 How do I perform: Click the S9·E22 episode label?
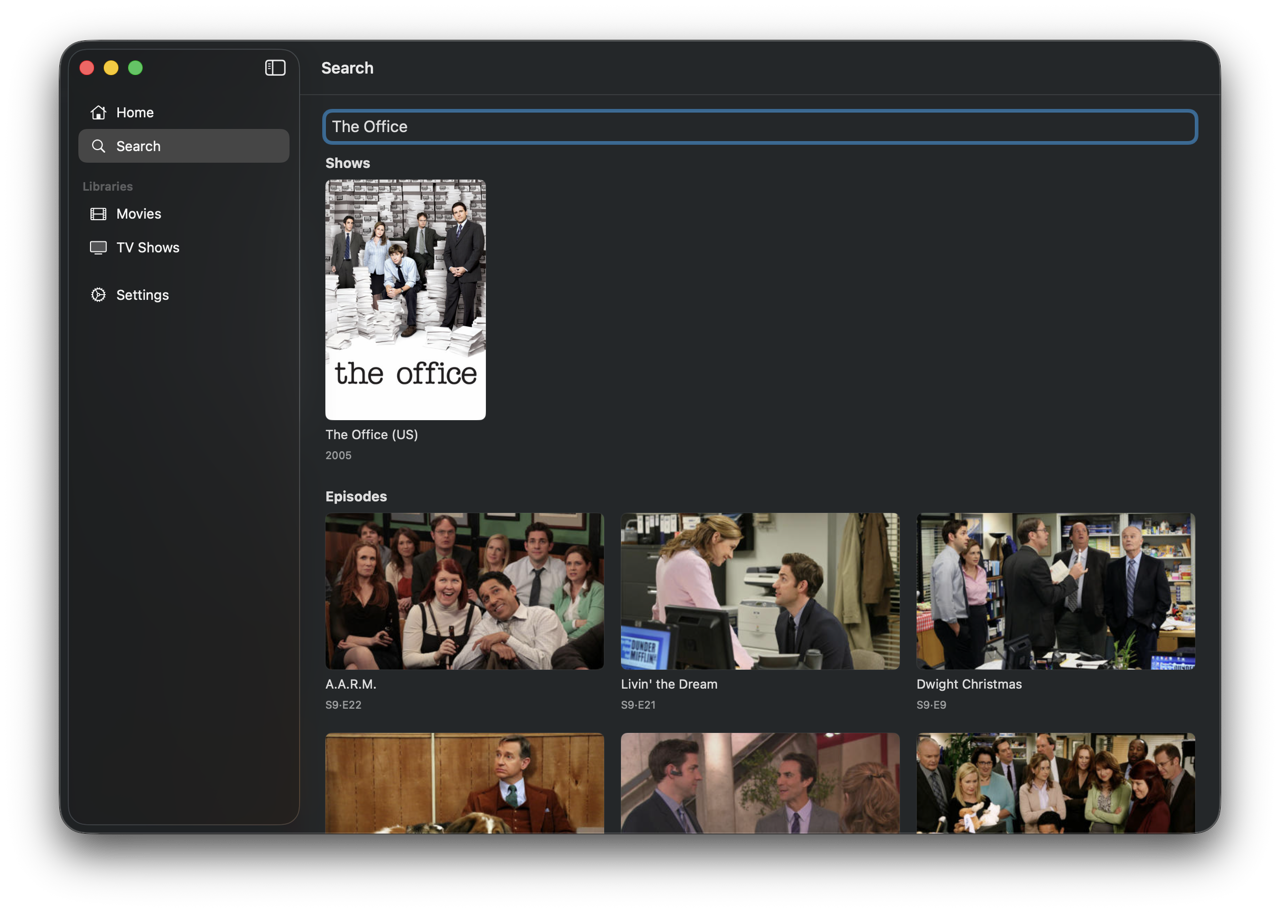click(343, 705)
